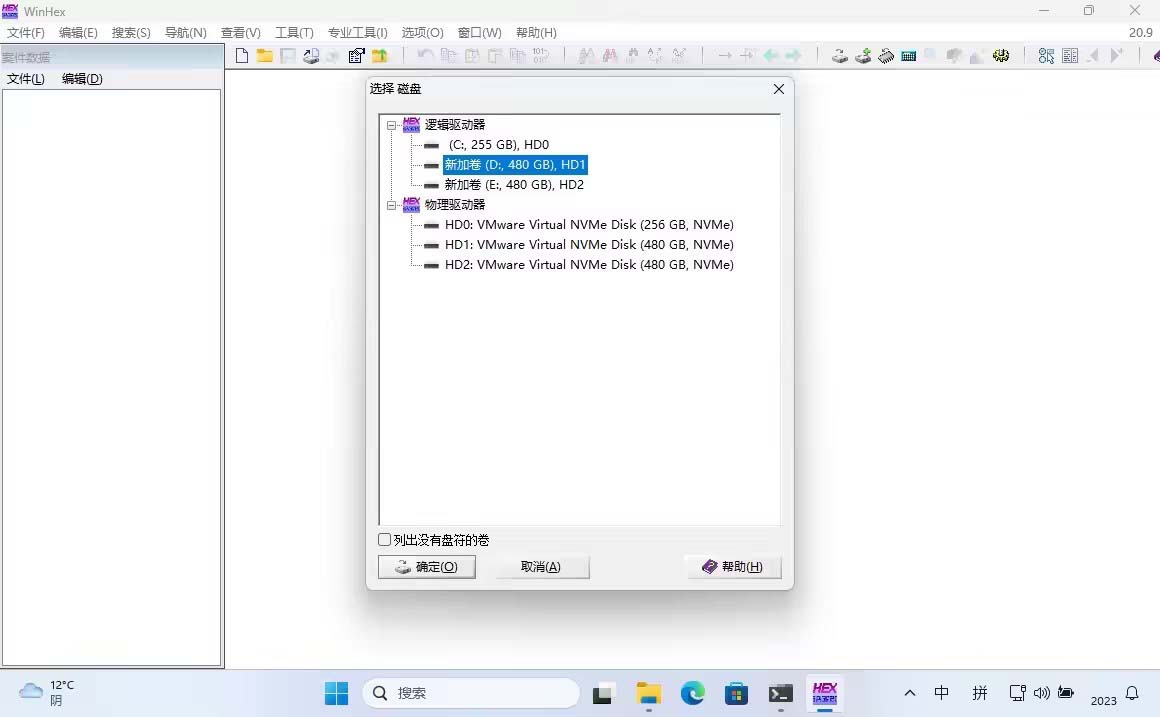
Task: Click the Find hex values red binoculars icon
Action: [610, 55]
